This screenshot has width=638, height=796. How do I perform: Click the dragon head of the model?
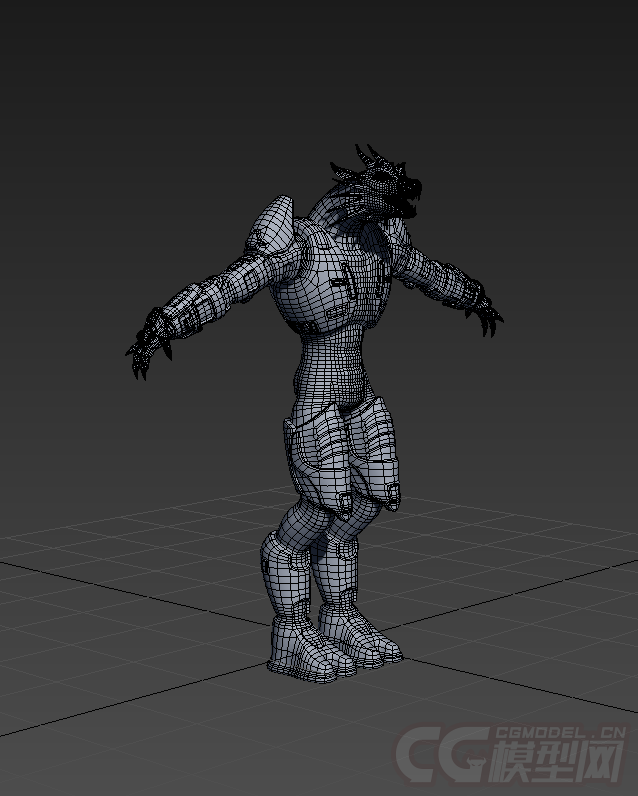(x=385, y=187)
